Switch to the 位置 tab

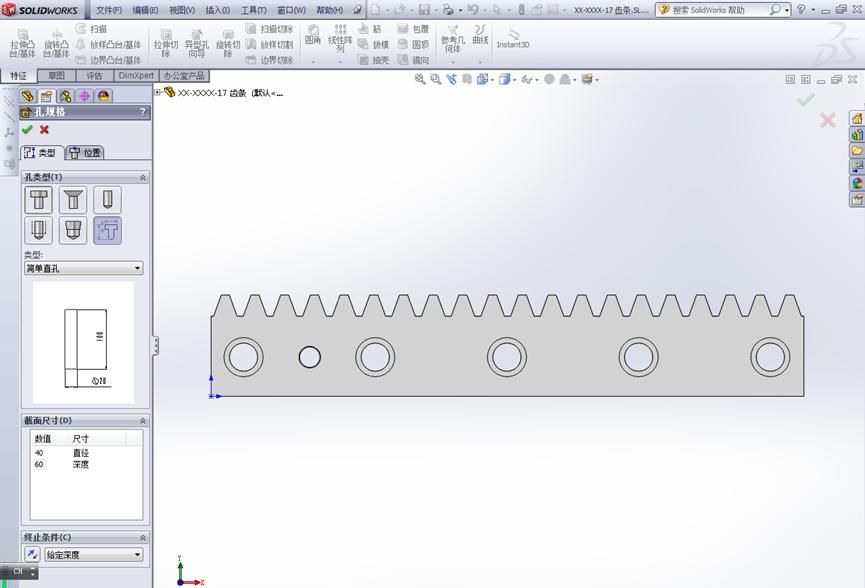84,152
